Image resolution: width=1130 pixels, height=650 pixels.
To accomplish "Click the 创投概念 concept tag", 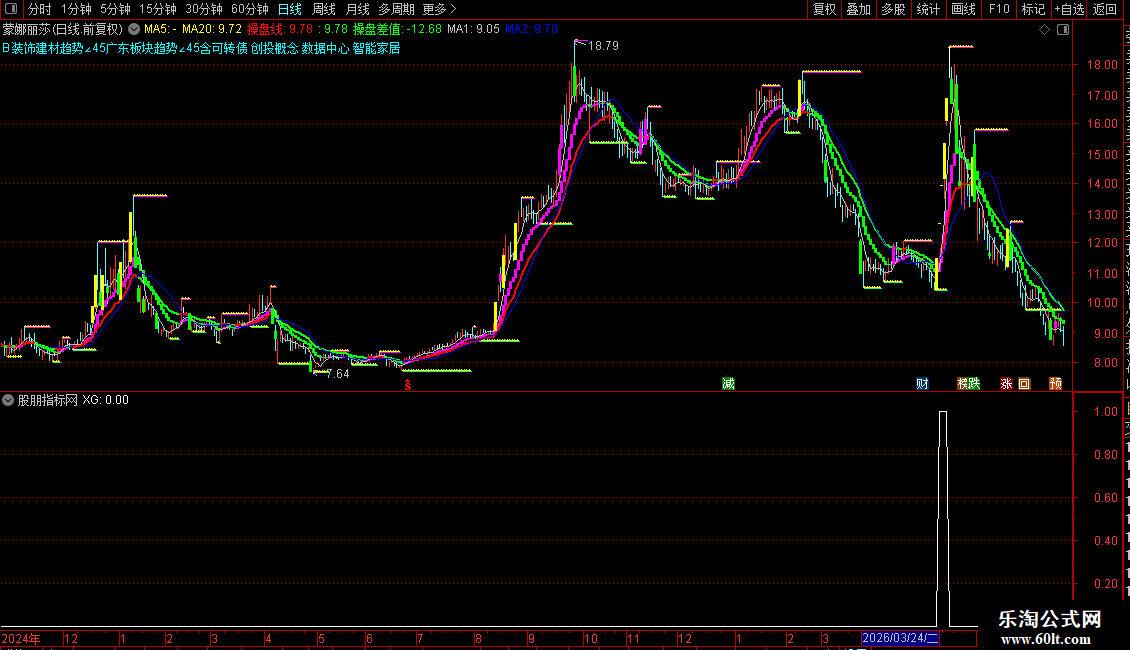I will coord(275,48).
